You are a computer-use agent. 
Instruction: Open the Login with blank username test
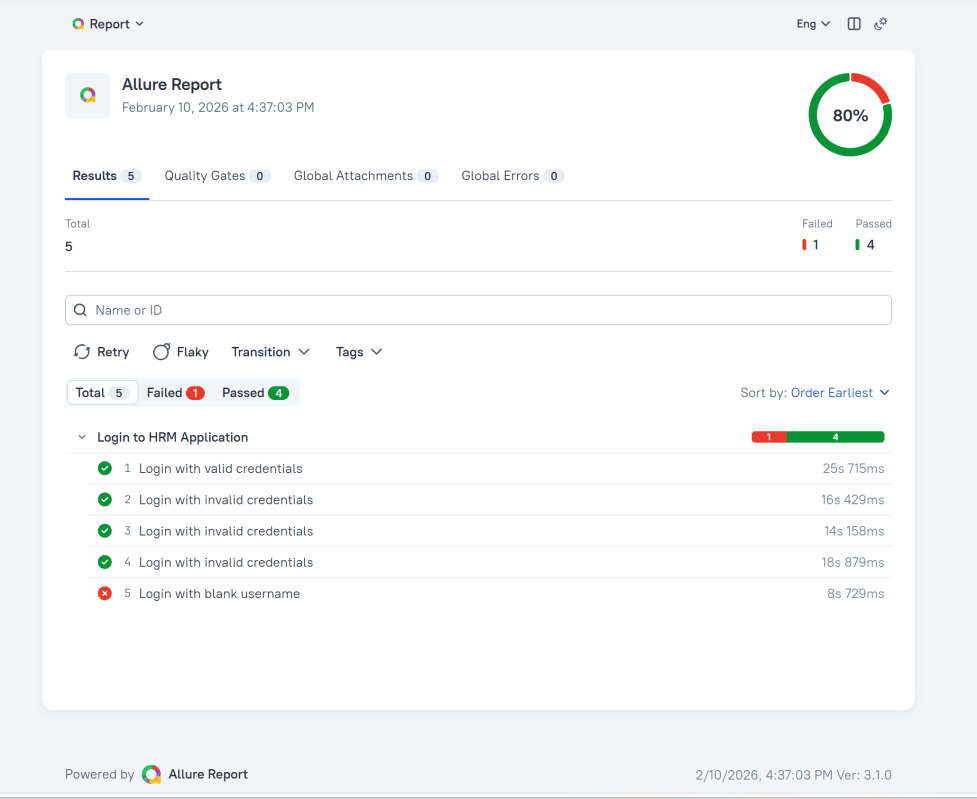click(x=219, y=594)
